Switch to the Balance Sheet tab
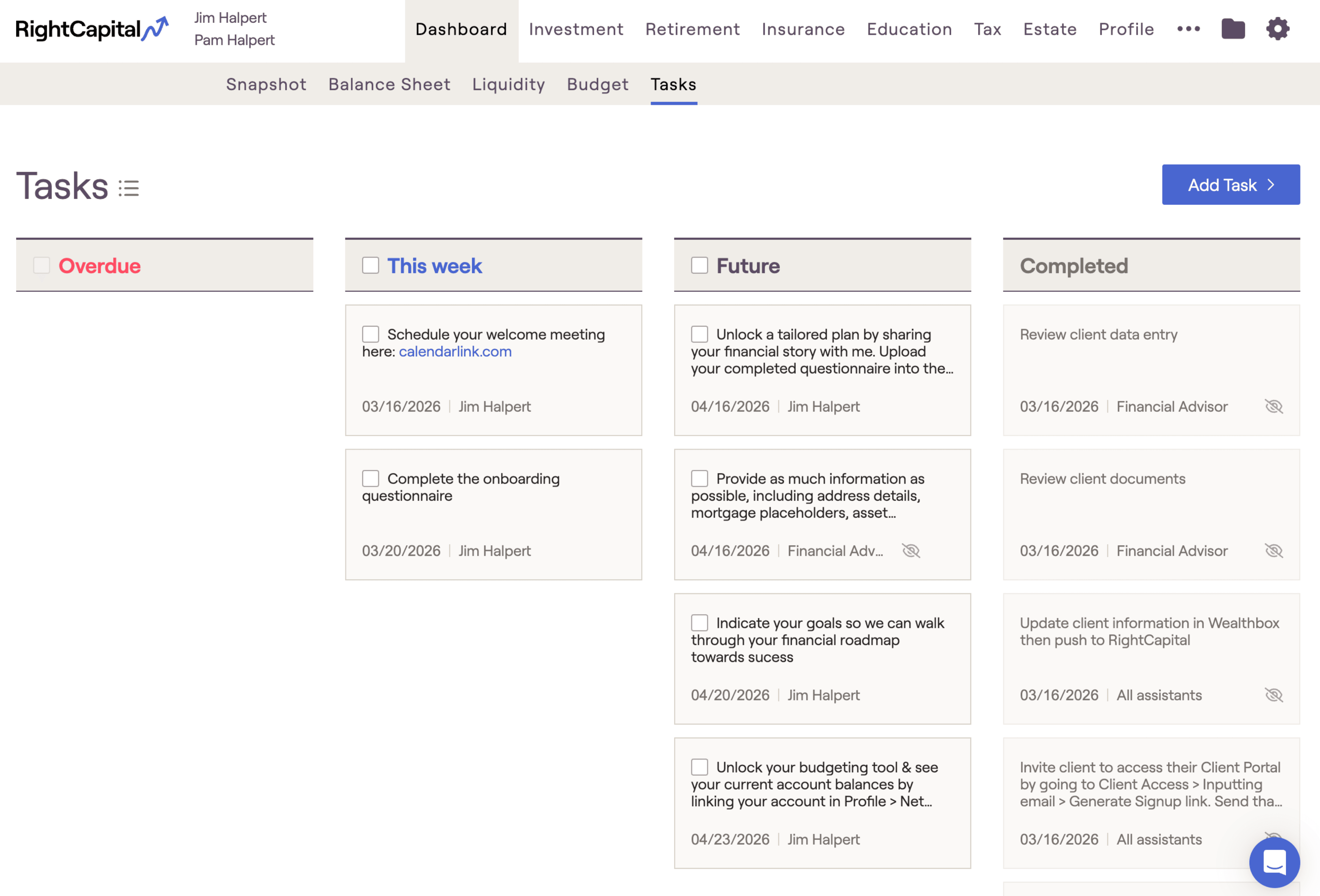Viewport: 1320px width, 896px height. pos(389,84)
